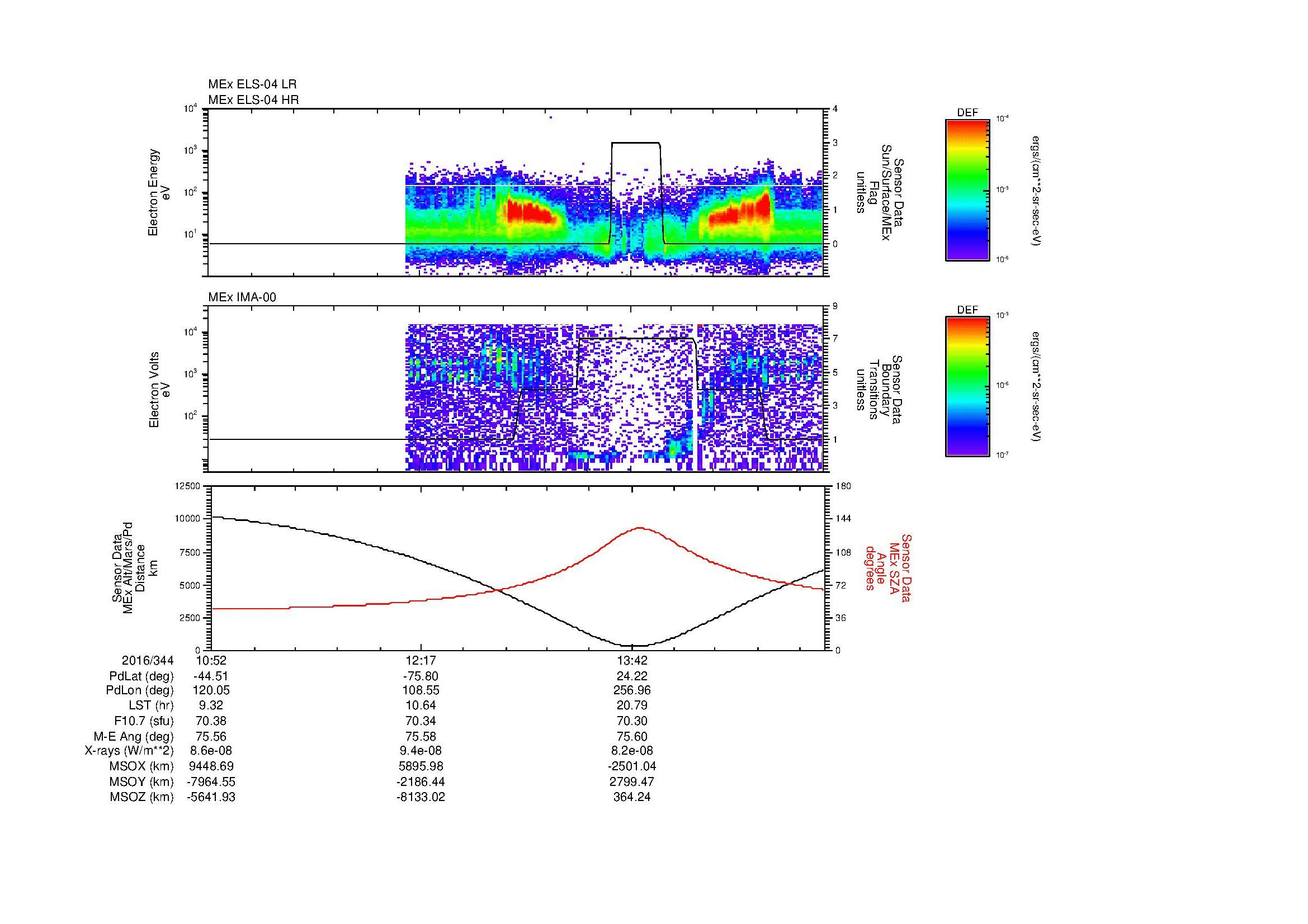The image size is (1308, 924).
Task: Click the '7500' altitude axis tick label
Action: coord(190,552)
